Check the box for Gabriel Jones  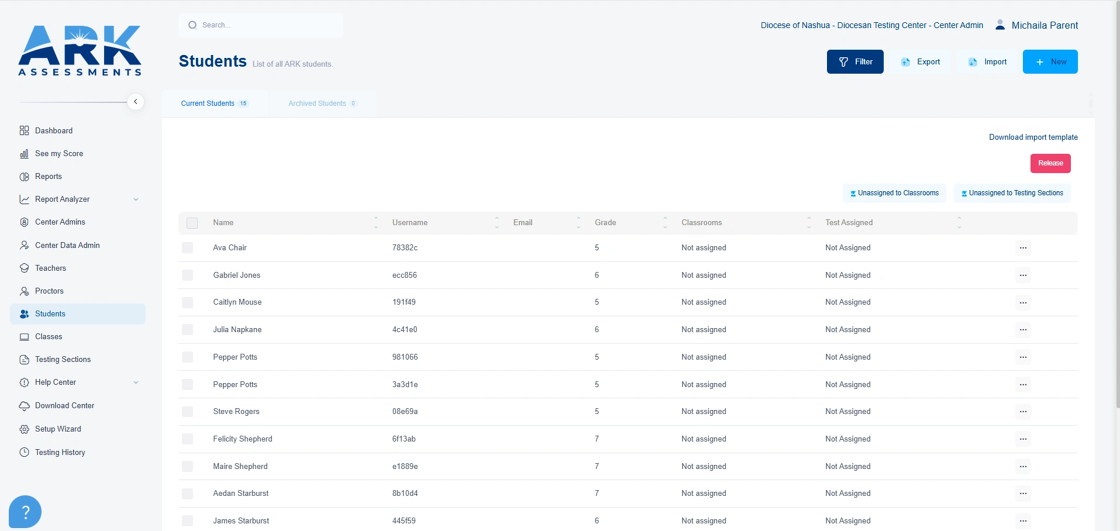tap(187, 275)
